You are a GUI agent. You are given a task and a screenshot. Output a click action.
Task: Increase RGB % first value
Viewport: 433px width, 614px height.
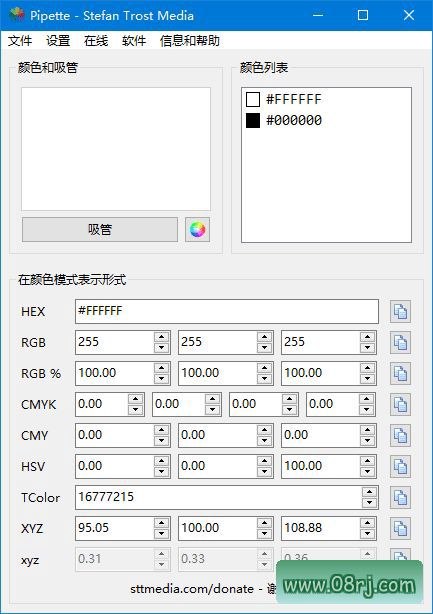click(162, 368)
